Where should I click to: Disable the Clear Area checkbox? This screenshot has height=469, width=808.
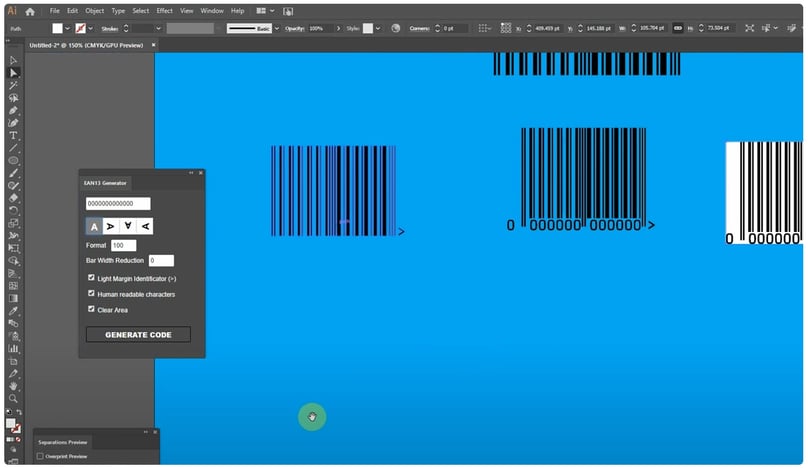click(x=91, y=310)
